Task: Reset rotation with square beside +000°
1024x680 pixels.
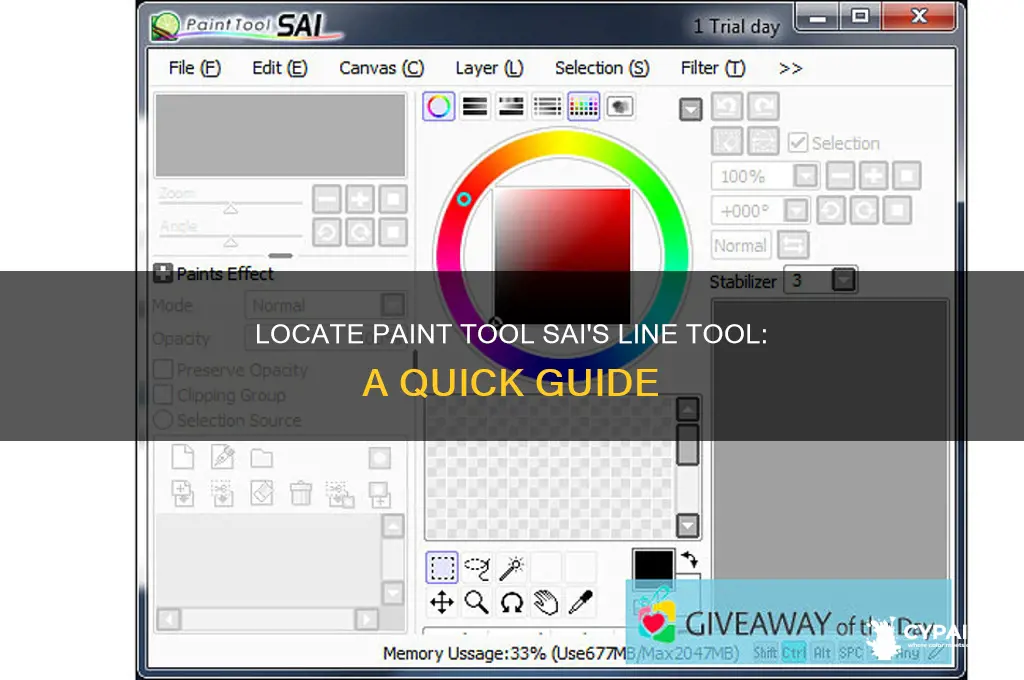Action: [897, 210]
